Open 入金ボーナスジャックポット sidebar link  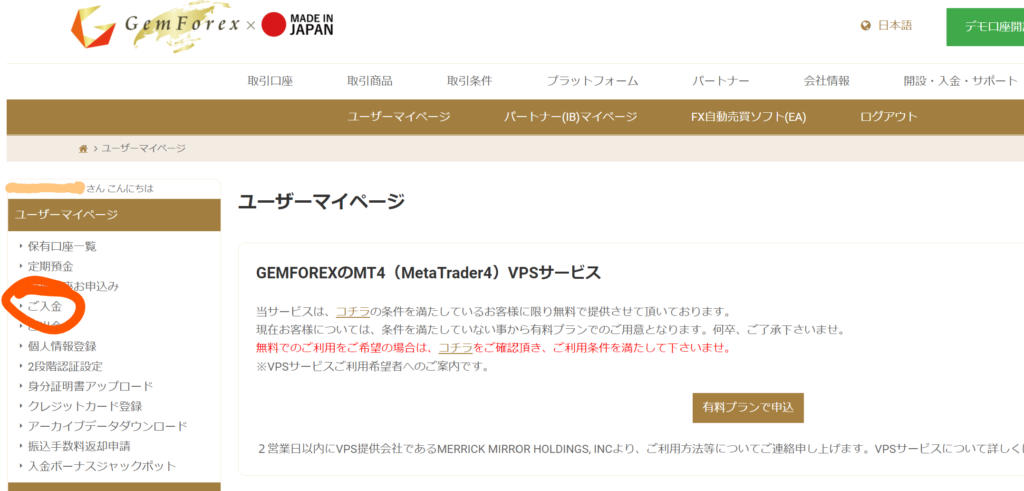point(102,466)
